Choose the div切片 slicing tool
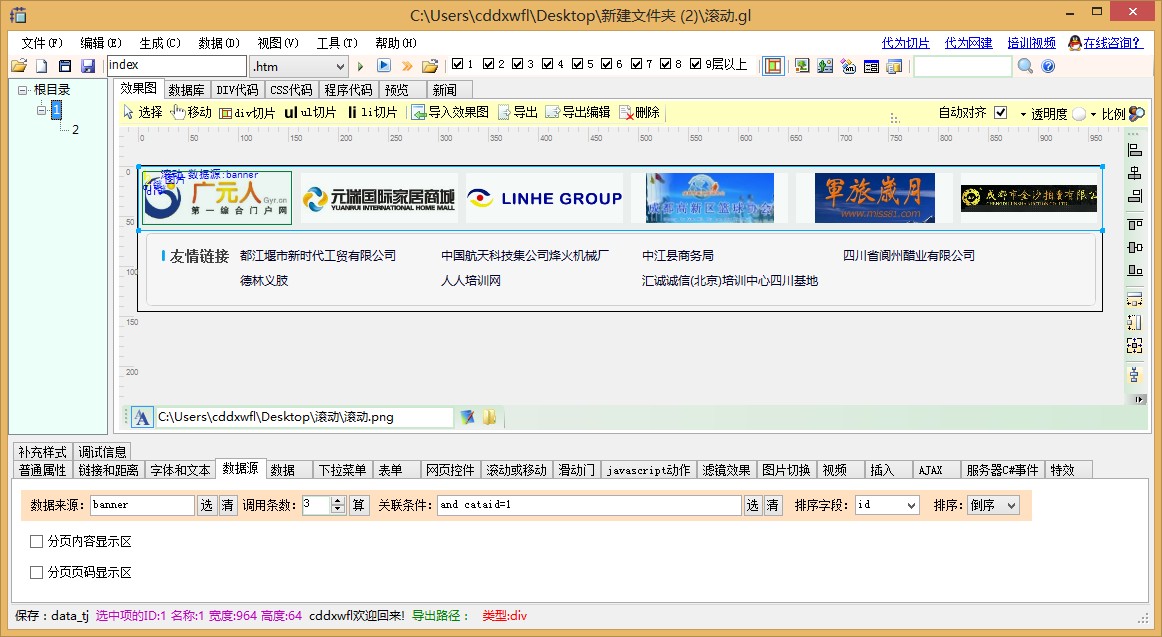Viewport: 1162px width, 637px height. pyautogui.click(x=248, y=113)
